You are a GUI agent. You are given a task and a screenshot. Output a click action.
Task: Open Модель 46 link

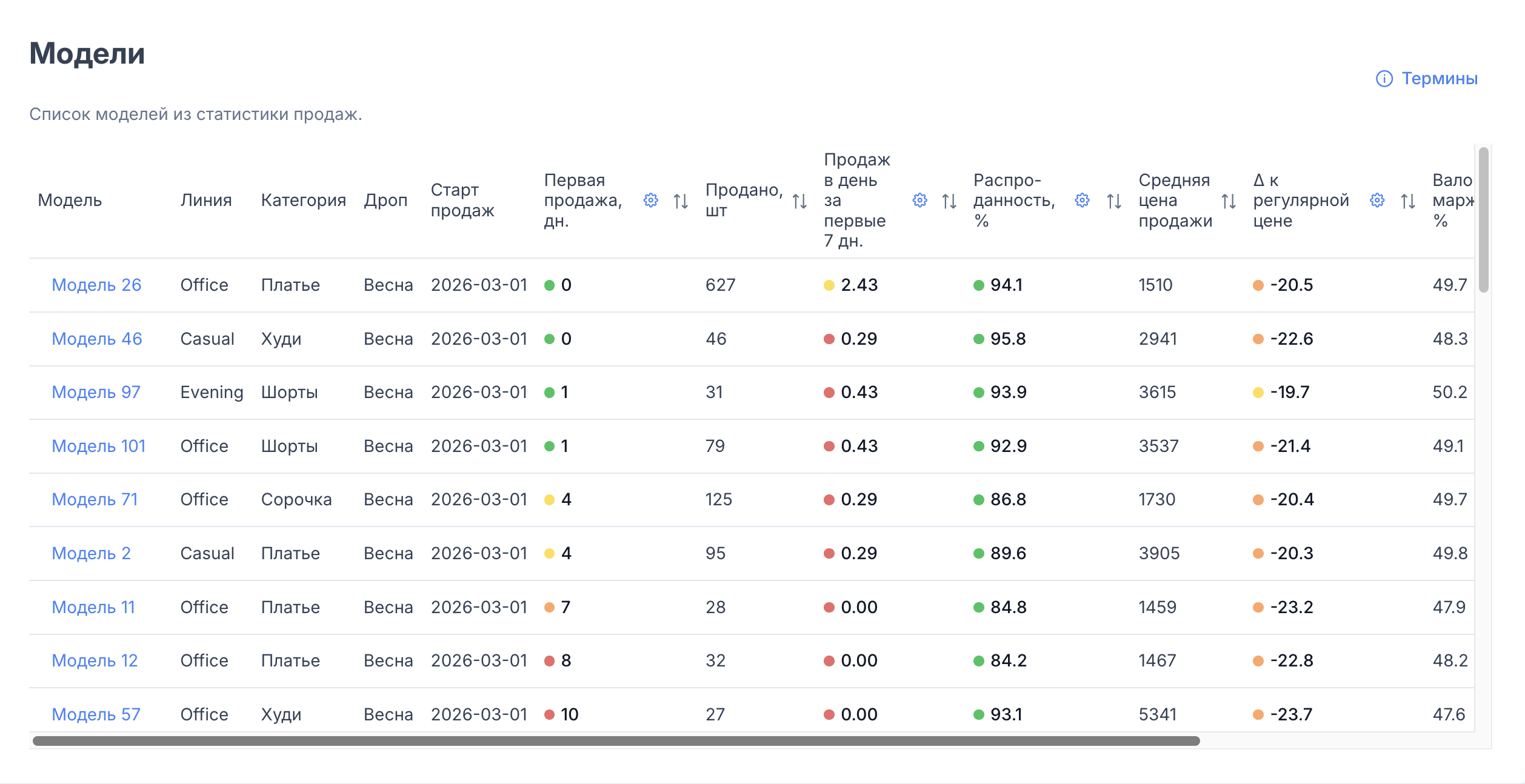click(97, 339)
